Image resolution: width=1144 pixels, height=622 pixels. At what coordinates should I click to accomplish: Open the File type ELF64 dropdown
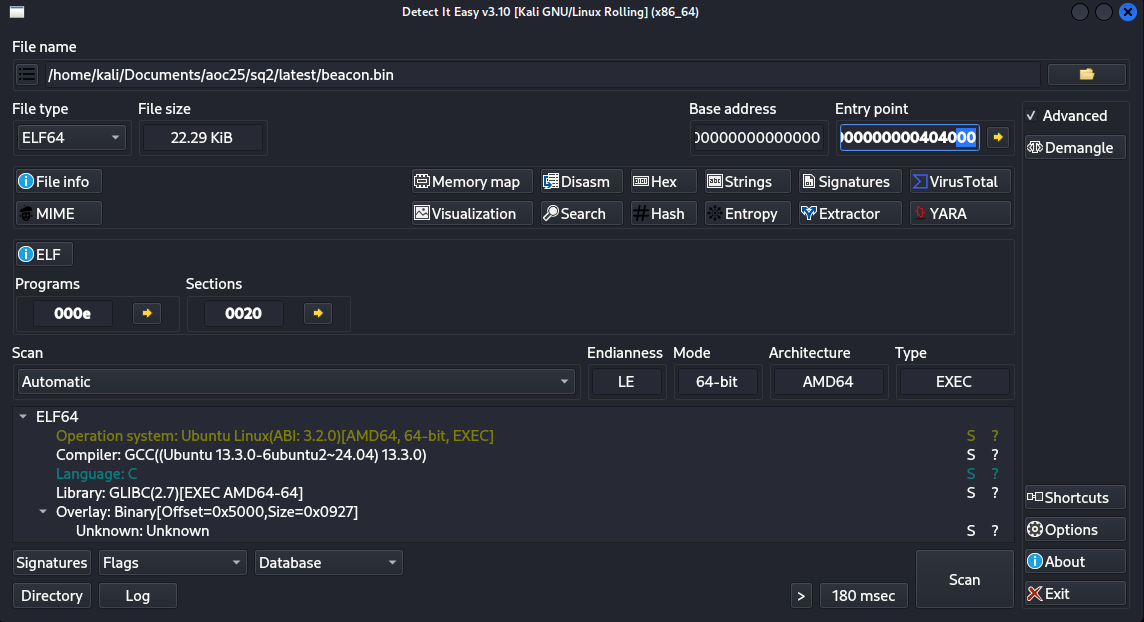(x=70, y=138)
